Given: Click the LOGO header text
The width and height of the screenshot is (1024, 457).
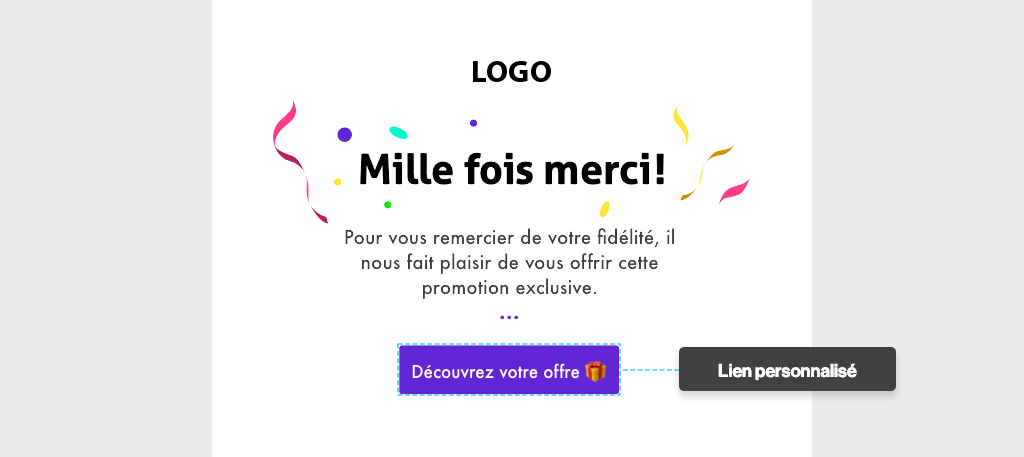Looking at the screenshot, I should point(511,72).
